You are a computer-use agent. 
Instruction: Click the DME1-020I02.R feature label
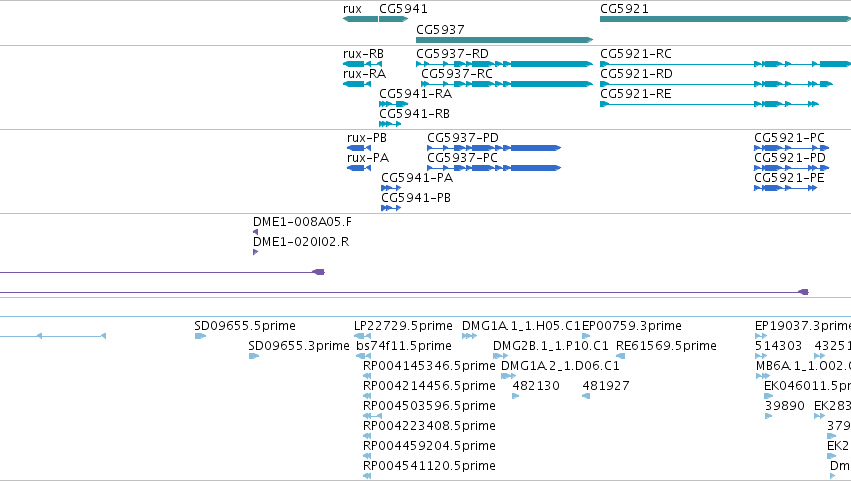point(301,242)
